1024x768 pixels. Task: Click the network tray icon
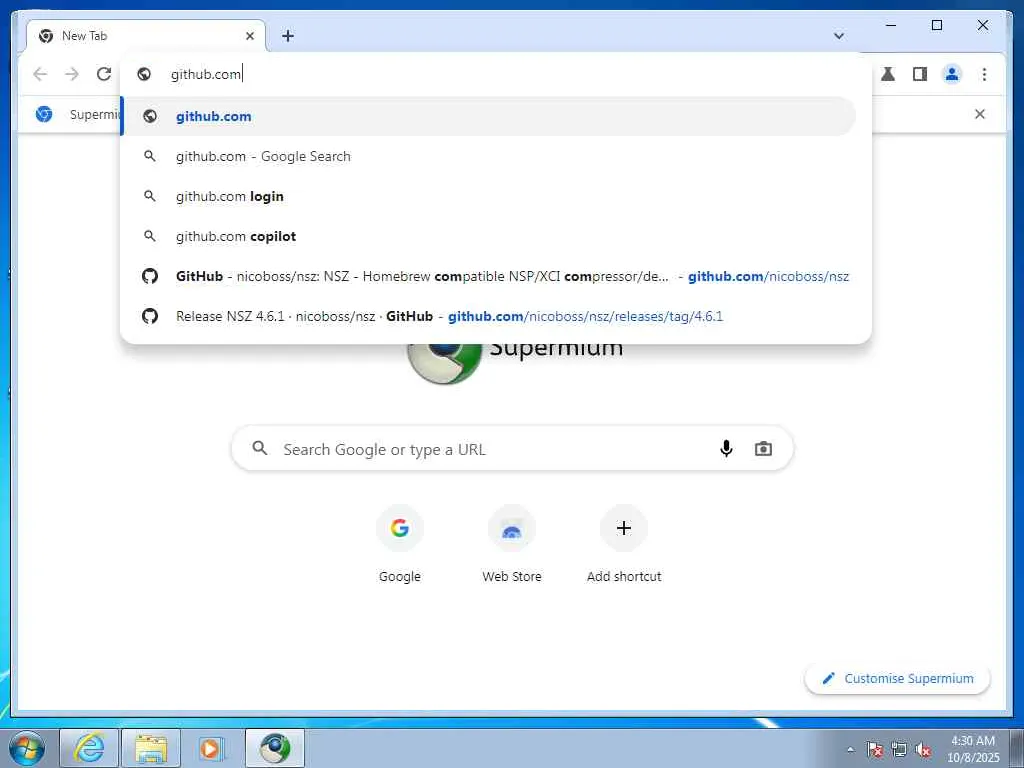[x=899, y=749]
